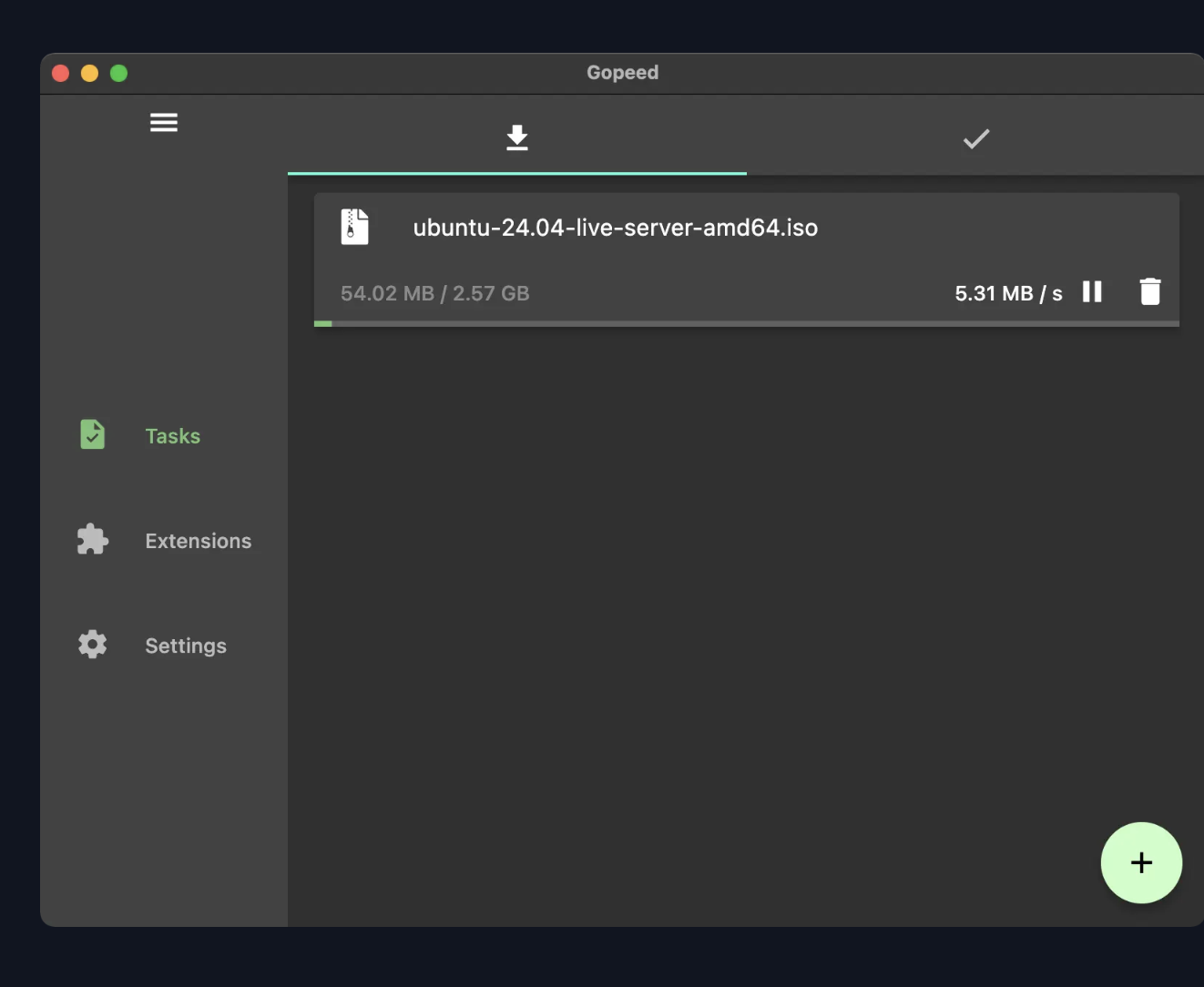
Task: Switch to the downloading tasks tab
Action: (516, 138)
